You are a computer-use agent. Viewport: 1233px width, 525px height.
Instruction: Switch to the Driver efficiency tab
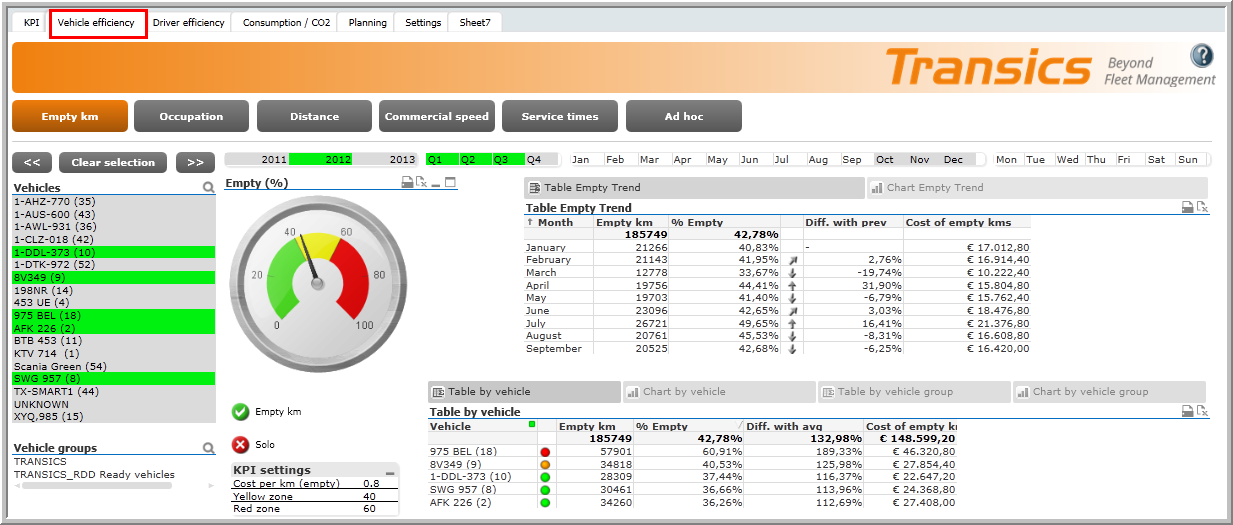(188, 23)
